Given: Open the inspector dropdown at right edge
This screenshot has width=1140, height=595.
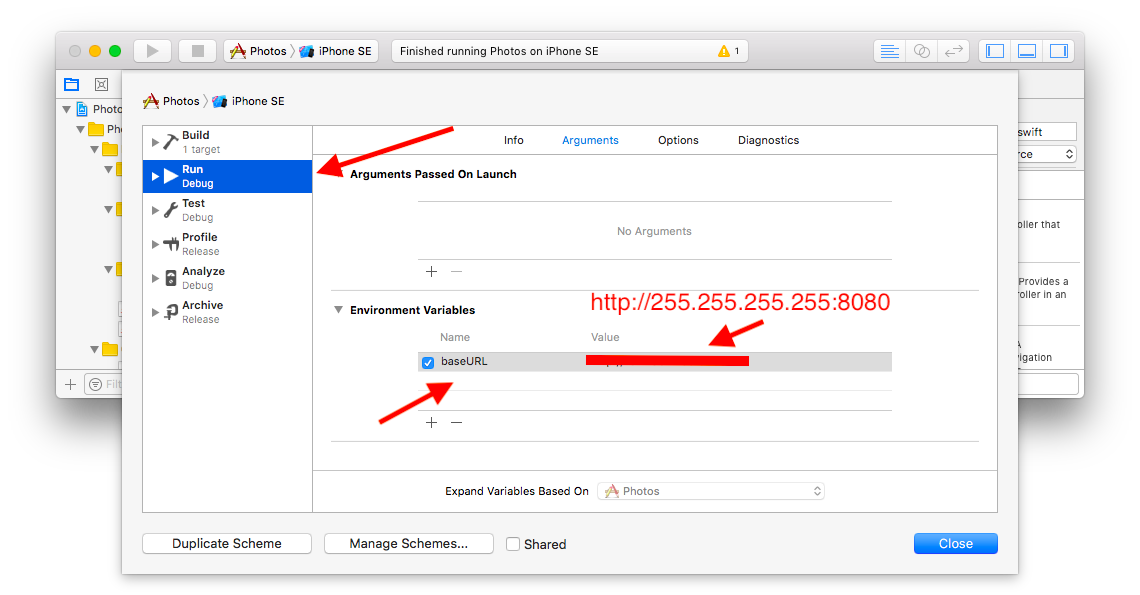Looking at the screenshot, I should click(x=1047, y=154).
